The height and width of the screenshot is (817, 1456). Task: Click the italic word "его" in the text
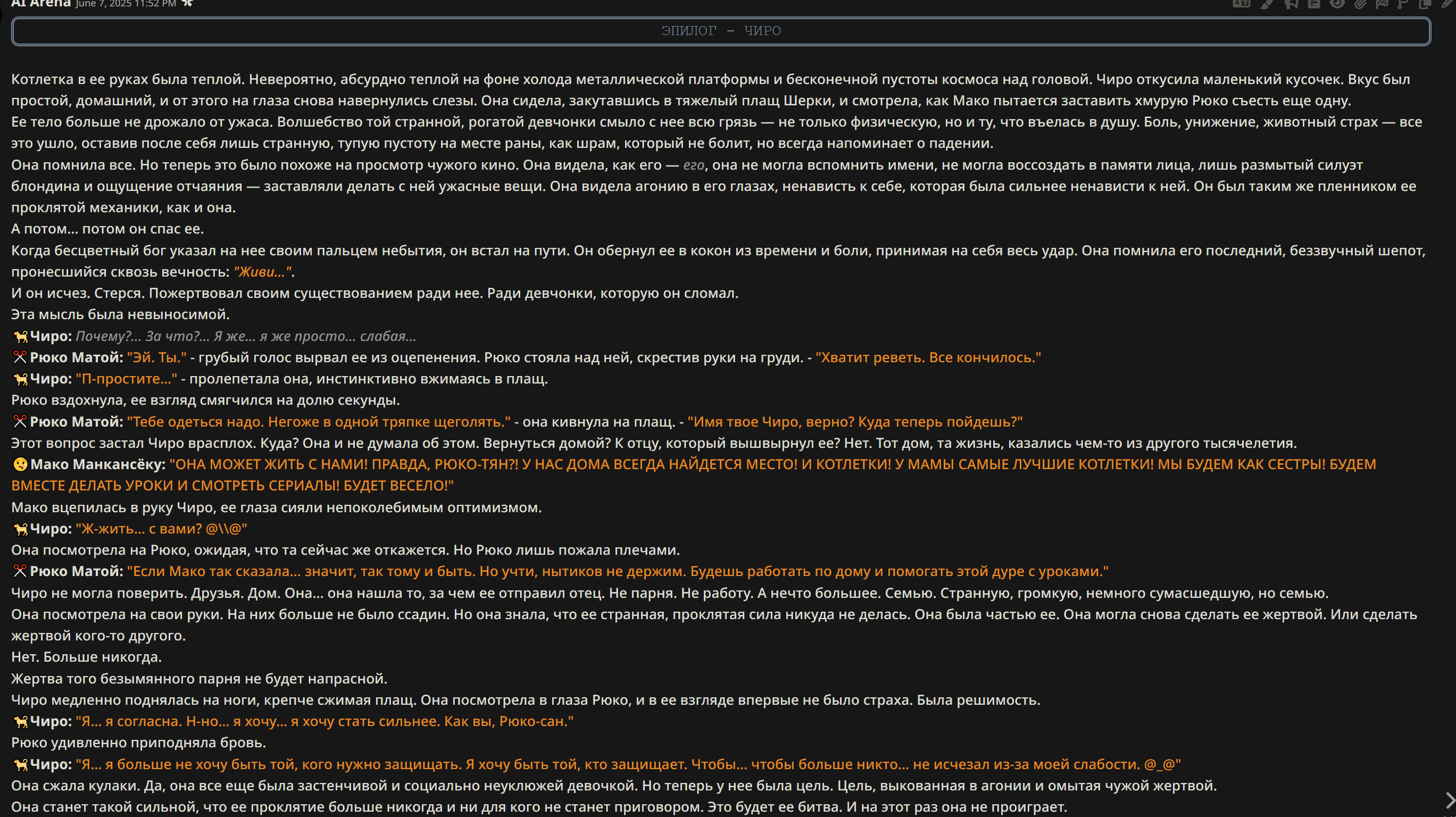click(x=694, y=165)
